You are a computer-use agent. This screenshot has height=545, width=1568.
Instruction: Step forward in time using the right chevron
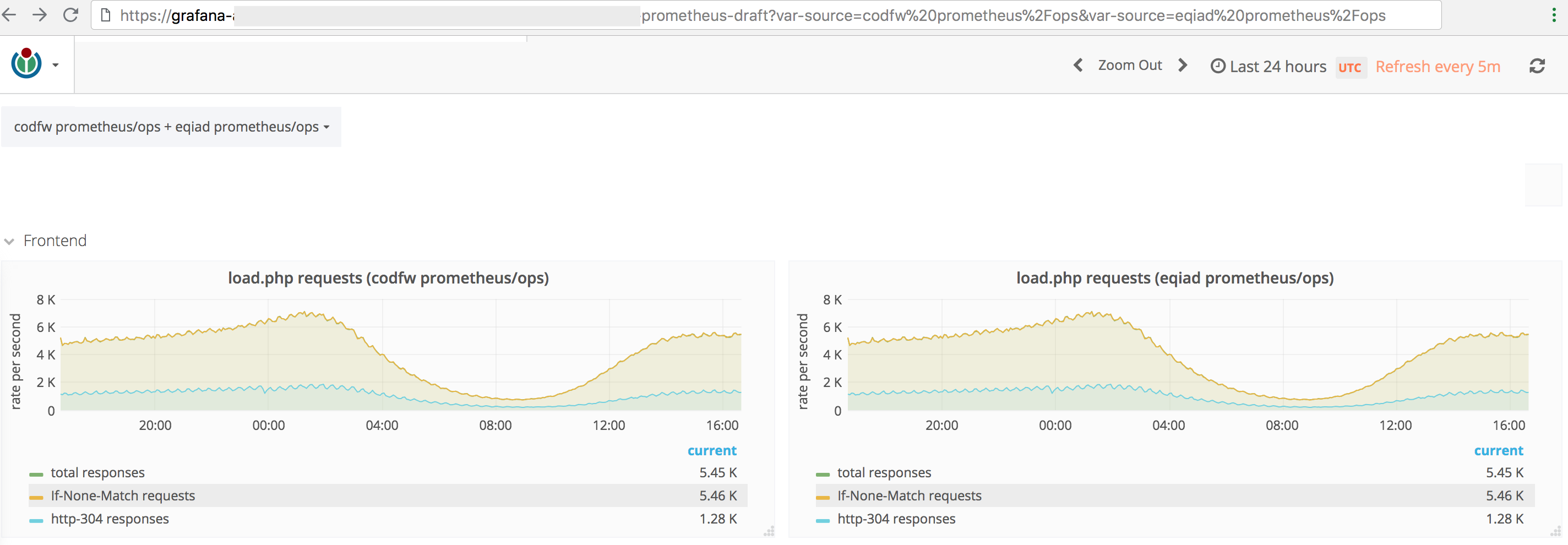1182,65
